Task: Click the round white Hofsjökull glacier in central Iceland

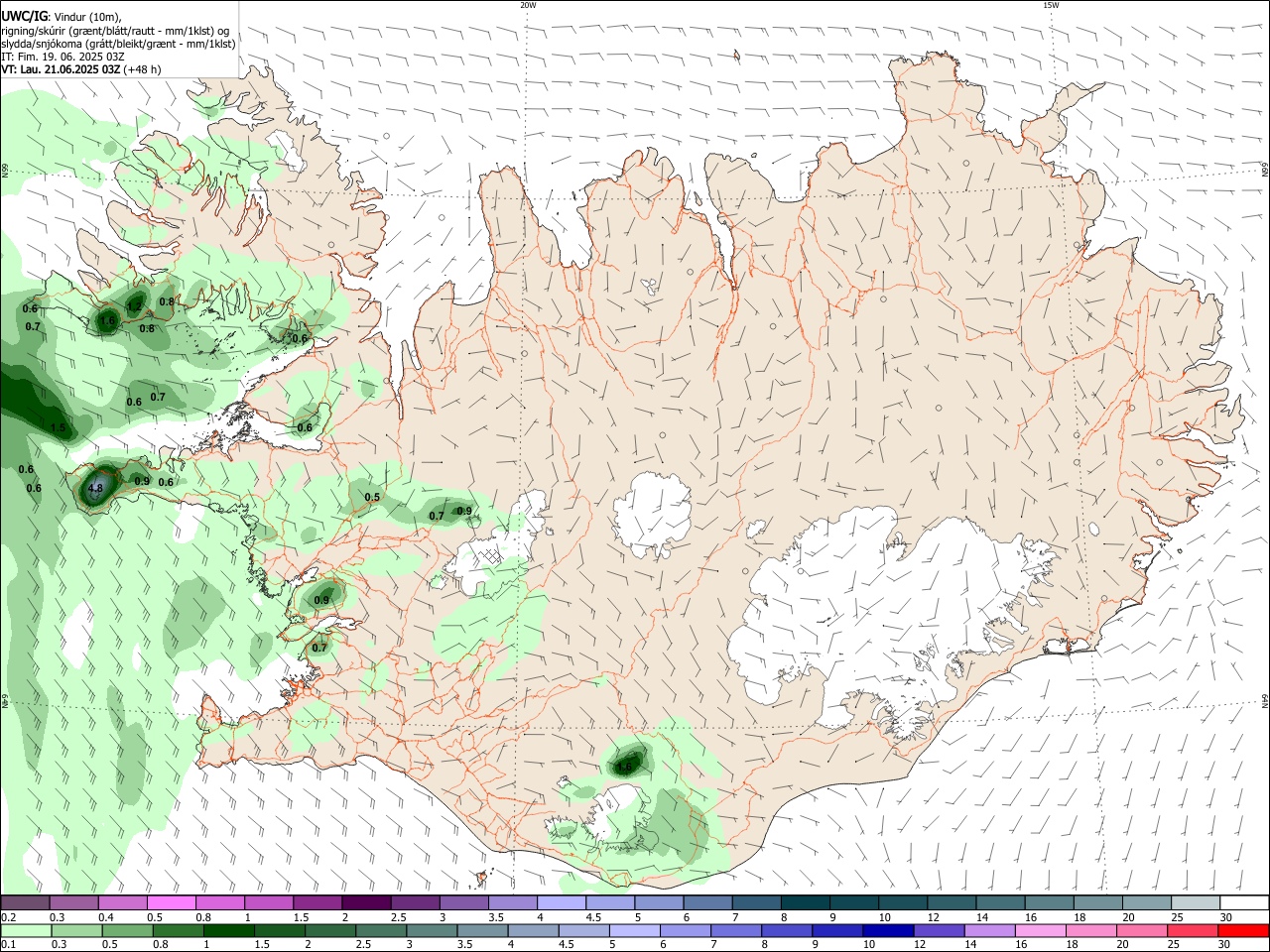Action: [x=652, y=514]
